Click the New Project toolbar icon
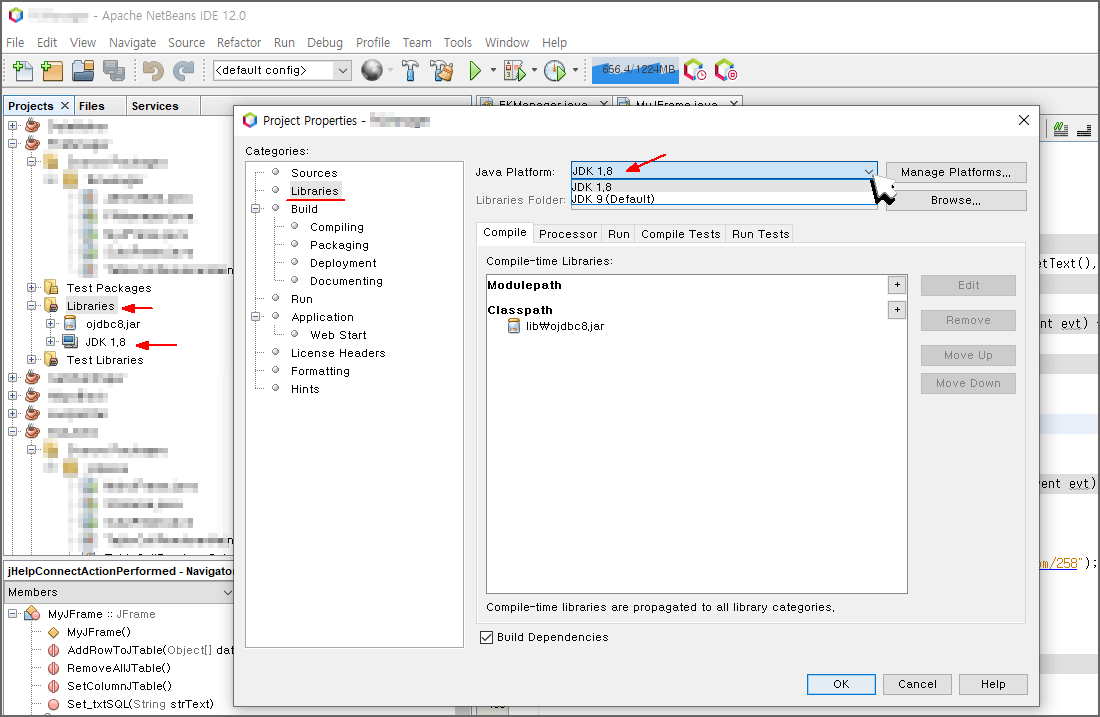Image resolution: width=1100 pixels, height=717 pixels. pos(53,70)
